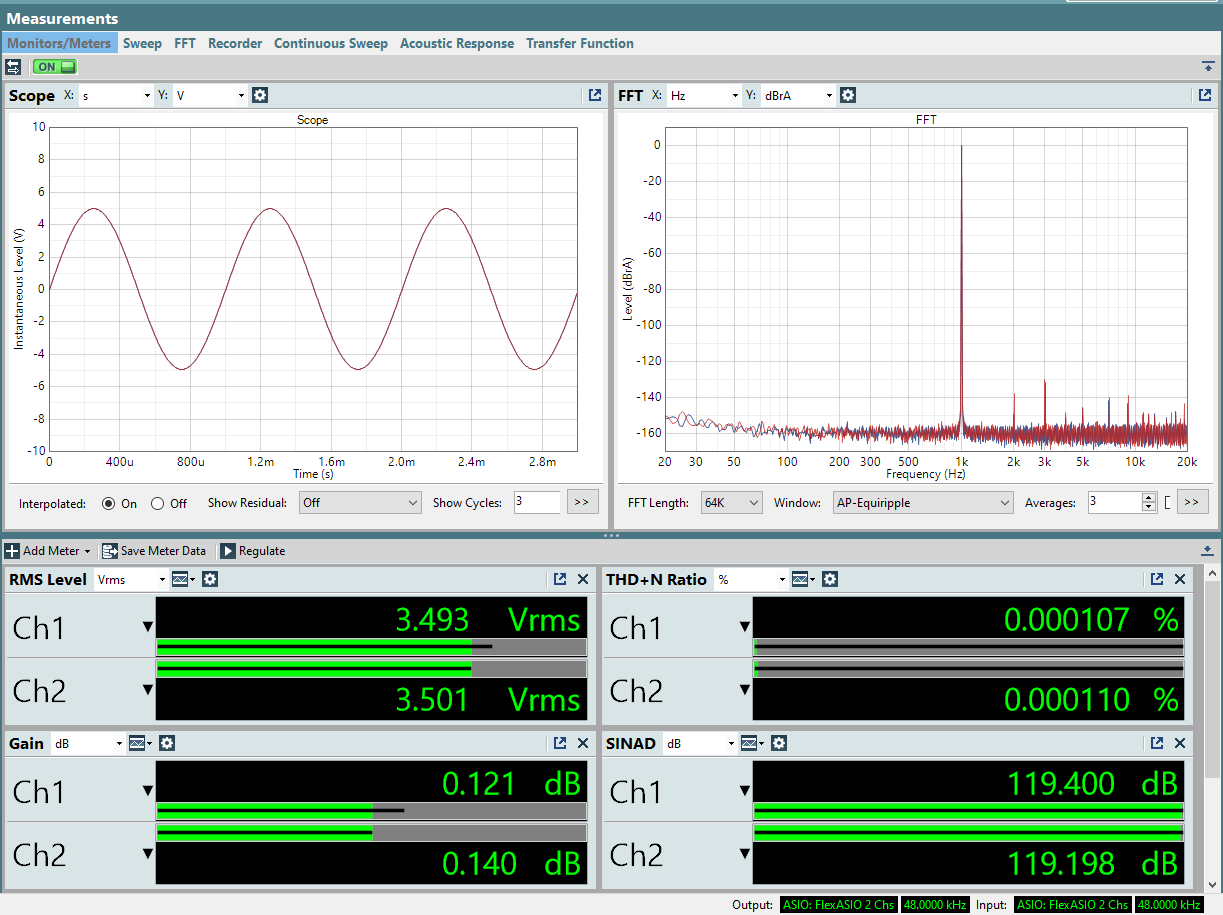Close the RMS Level meter
The height and width of the screenshot is (915, 1223).
[584, 579]
